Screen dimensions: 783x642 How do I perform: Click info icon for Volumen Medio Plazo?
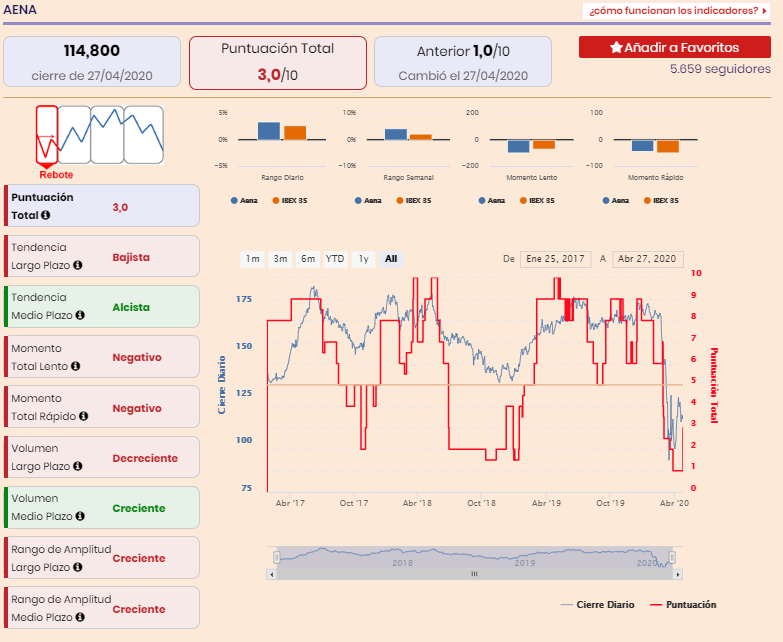tap(80, 516)
